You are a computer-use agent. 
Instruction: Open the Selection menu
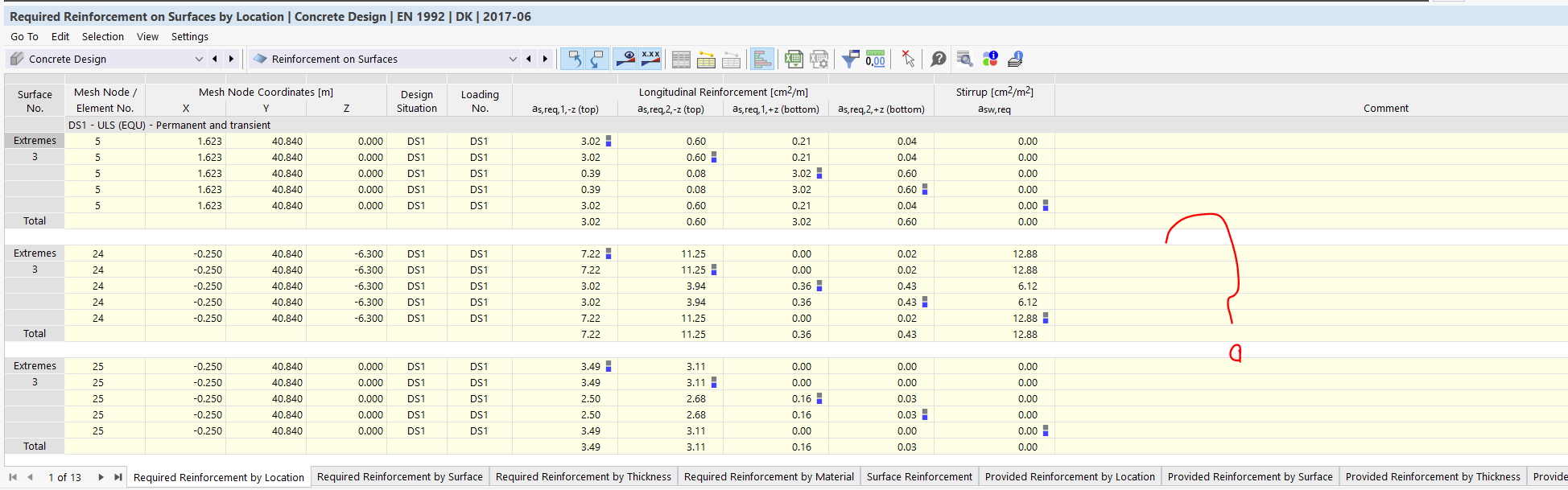[103, 36]
